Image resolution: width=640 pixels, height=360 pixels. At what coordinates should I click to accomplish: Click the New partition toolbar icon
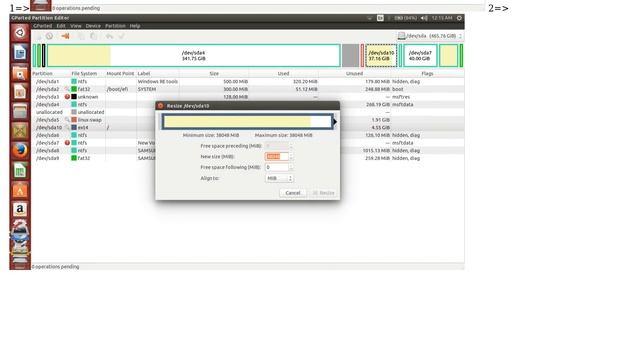click(x=38, y=36)
